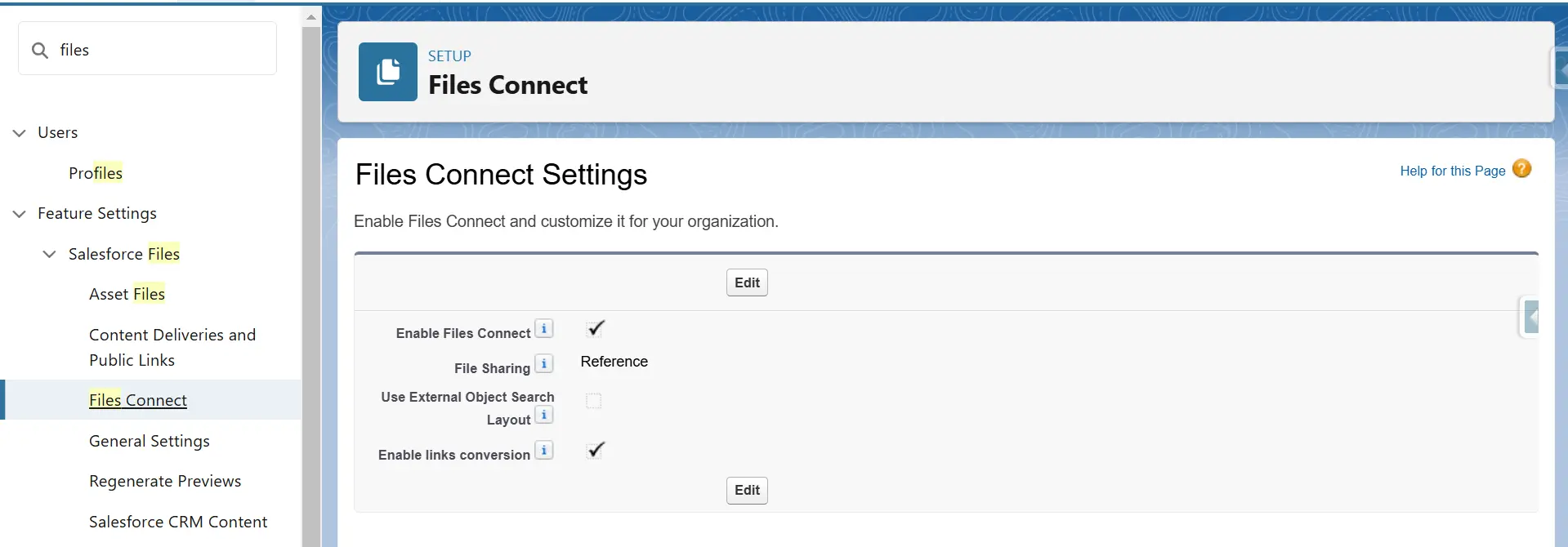Collapse the Feature Settings chevron

(x=20, y=214)
